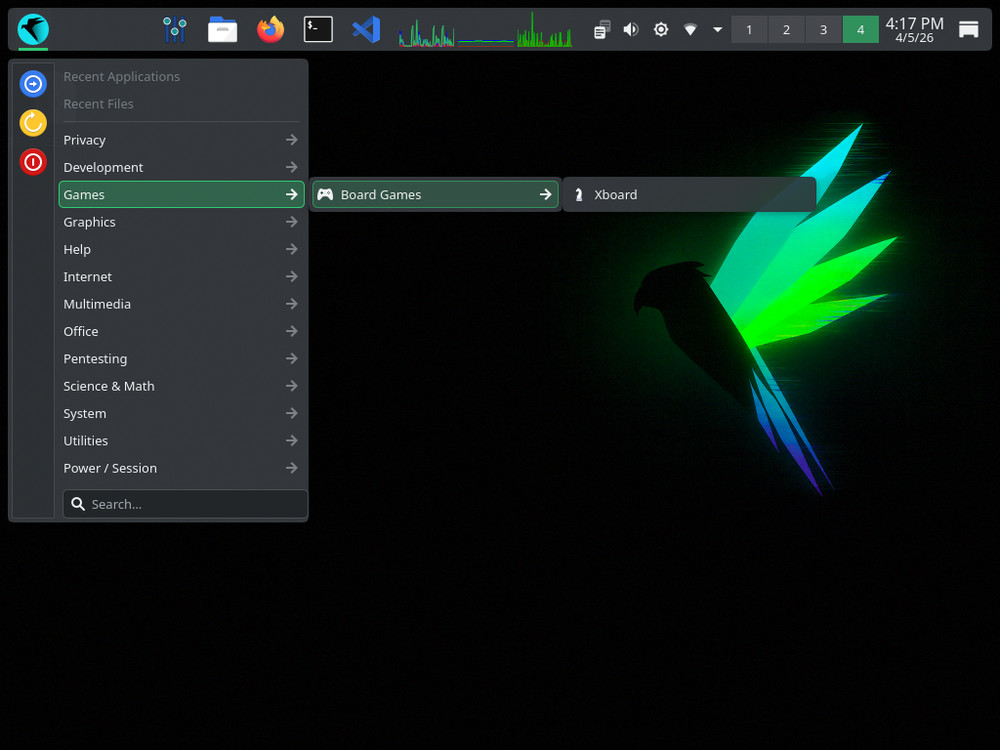
Task: Shut down using the red power button
Action: point(32,162)
